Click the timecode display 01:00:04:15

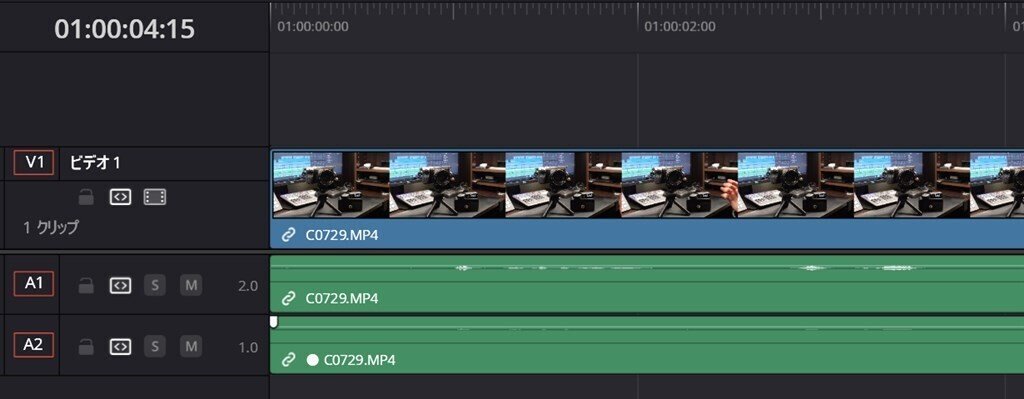click(x=125, y=29)
